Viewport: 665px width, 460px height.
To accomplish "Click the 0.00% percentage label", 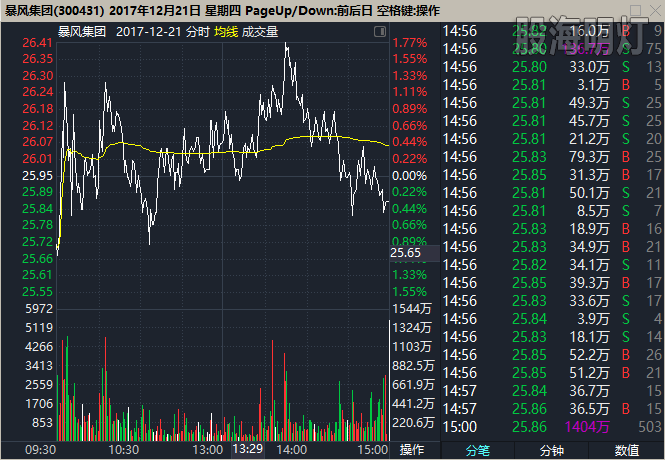I will click(410, 176).
